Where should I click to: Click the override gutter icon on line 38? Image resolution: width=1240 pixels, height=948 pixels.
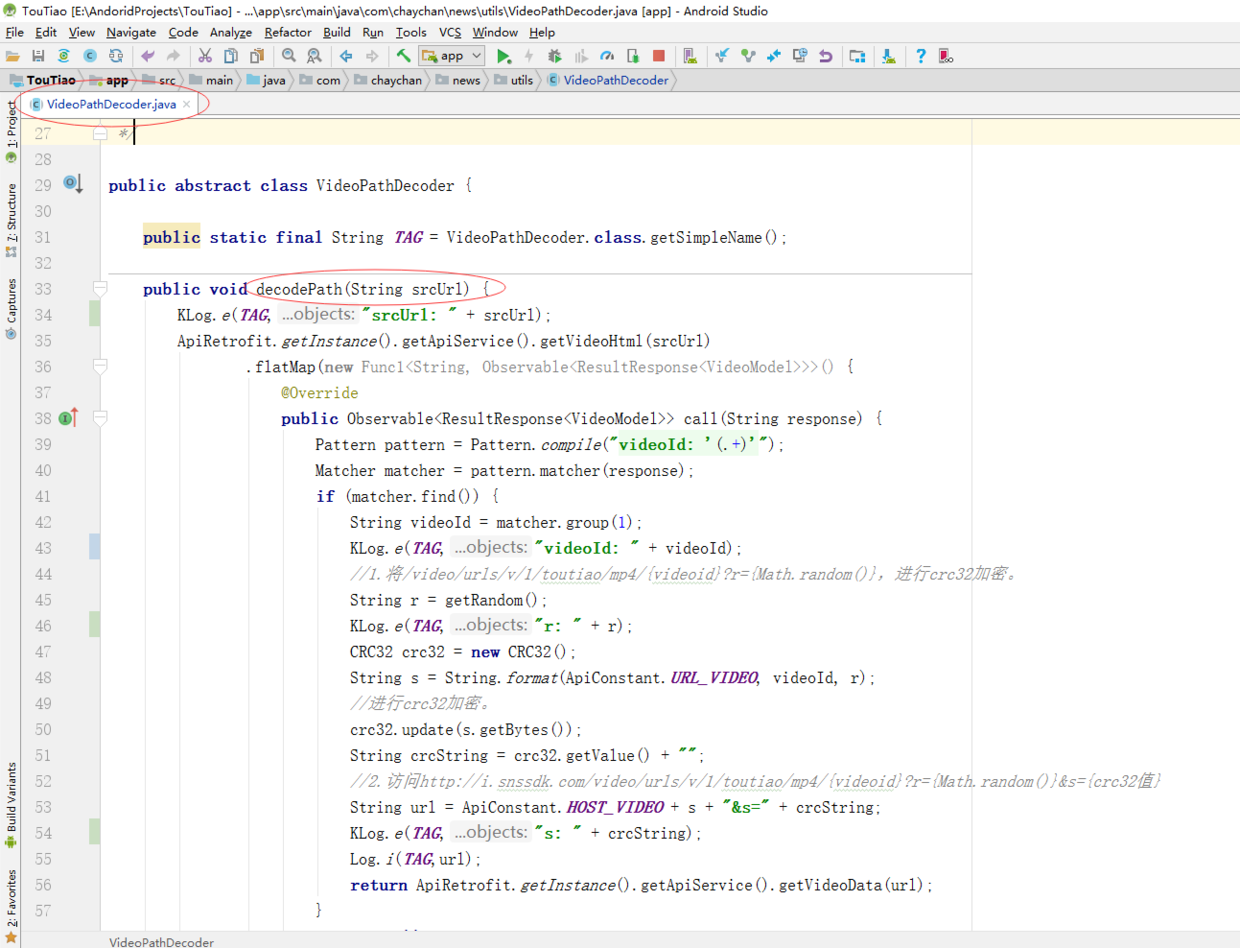coord(69,418)
